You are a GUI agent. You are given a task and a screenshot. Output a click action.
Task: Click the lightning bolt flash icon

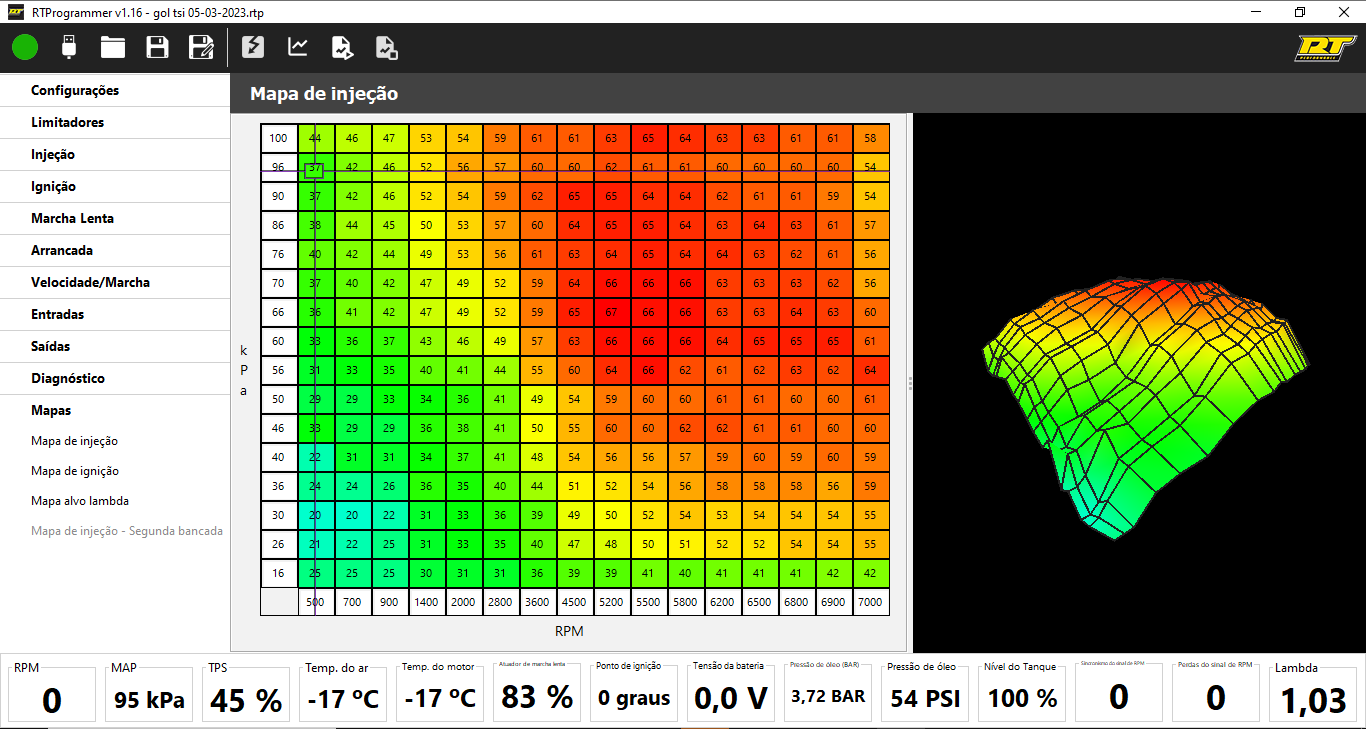pos(254,46)
